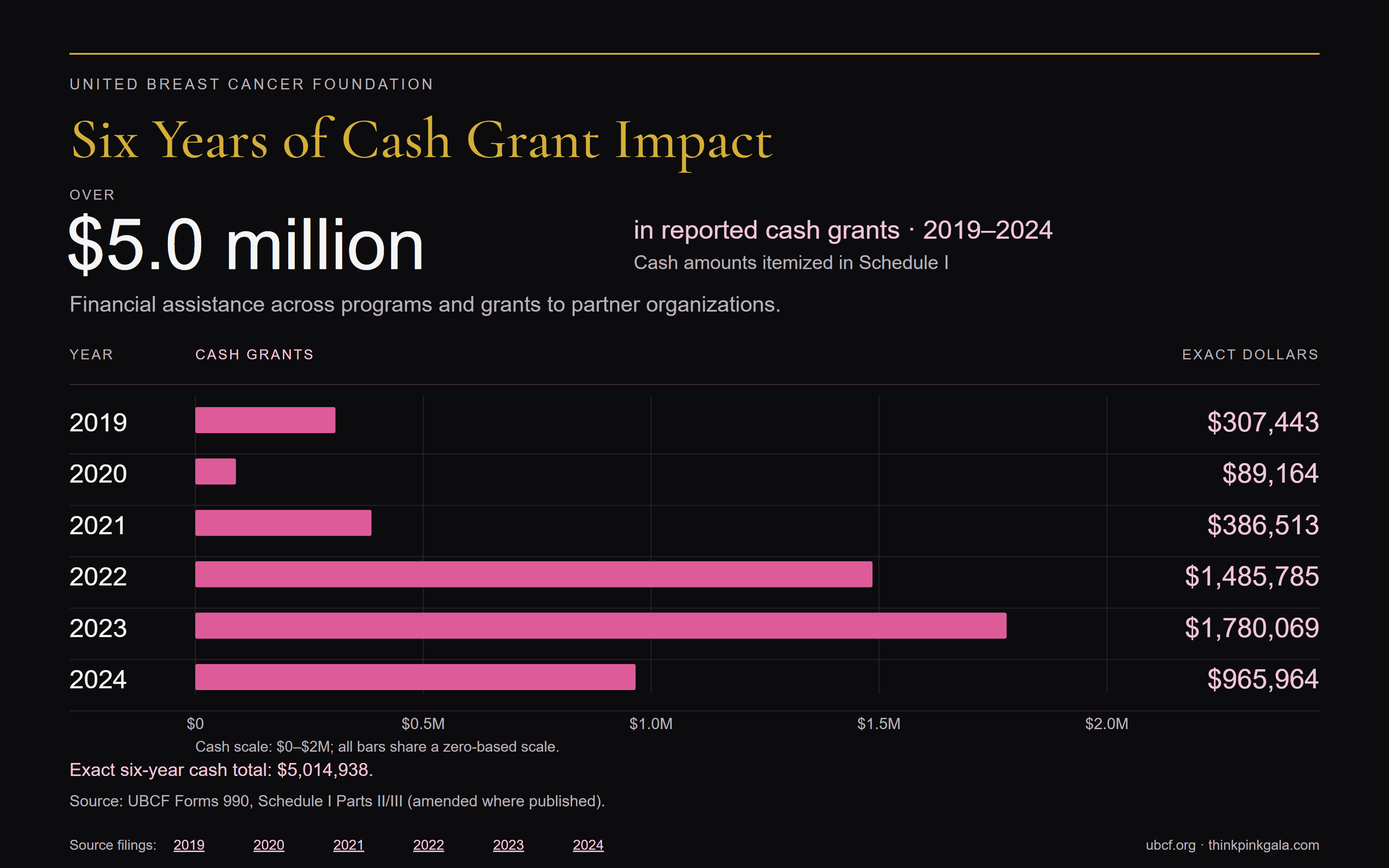Open the 2023 source filing link
Viewport: 1389px width, 868px height.
[508, 845]
